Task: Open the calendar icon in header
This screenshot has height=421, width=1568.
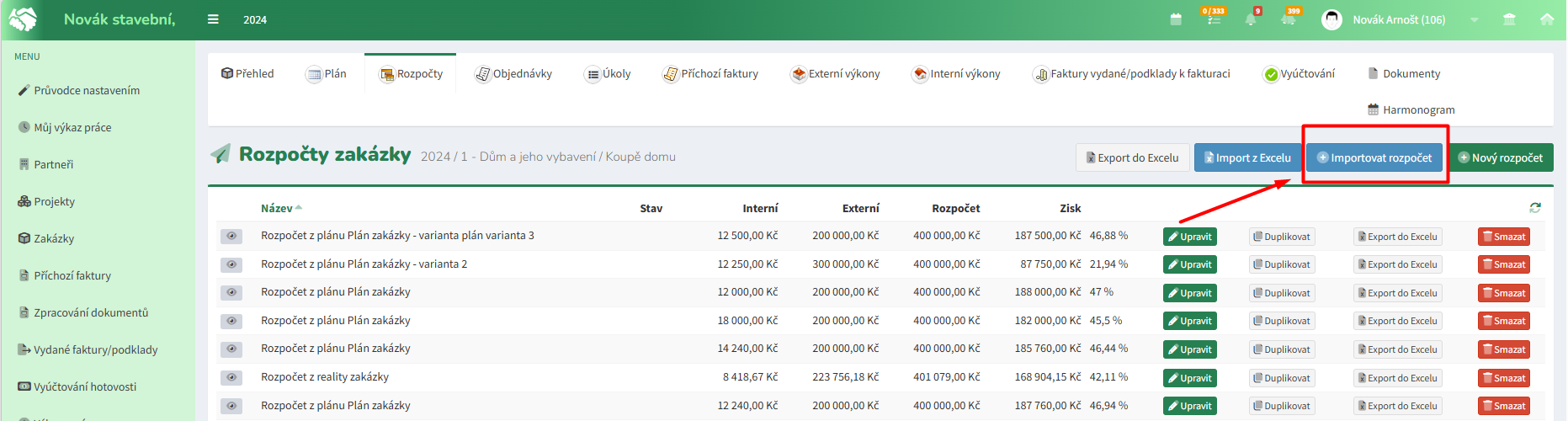Action: pos(1176,19)
